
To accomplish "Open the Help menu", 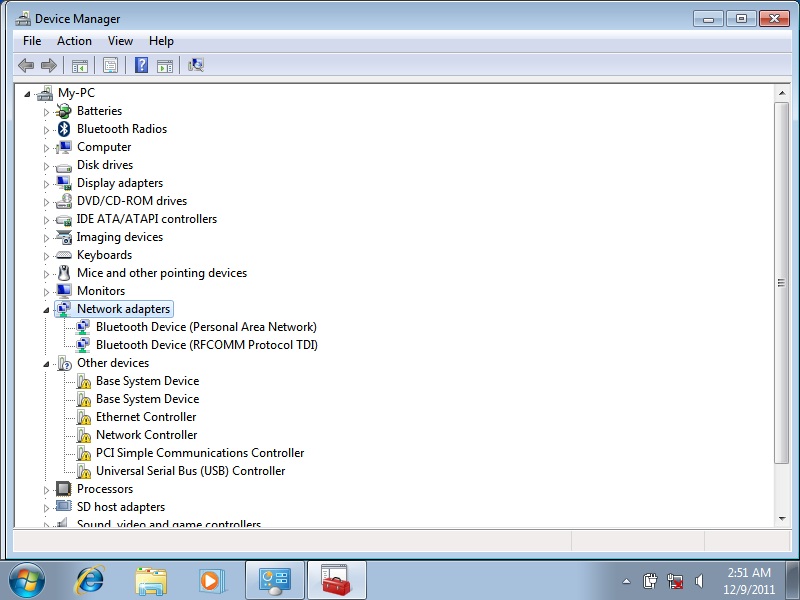I will tap(161, 41).
